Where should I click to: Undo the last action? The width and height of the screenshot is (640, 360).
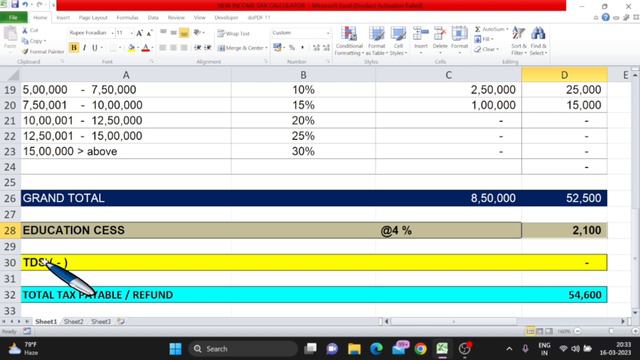point(25,4)
